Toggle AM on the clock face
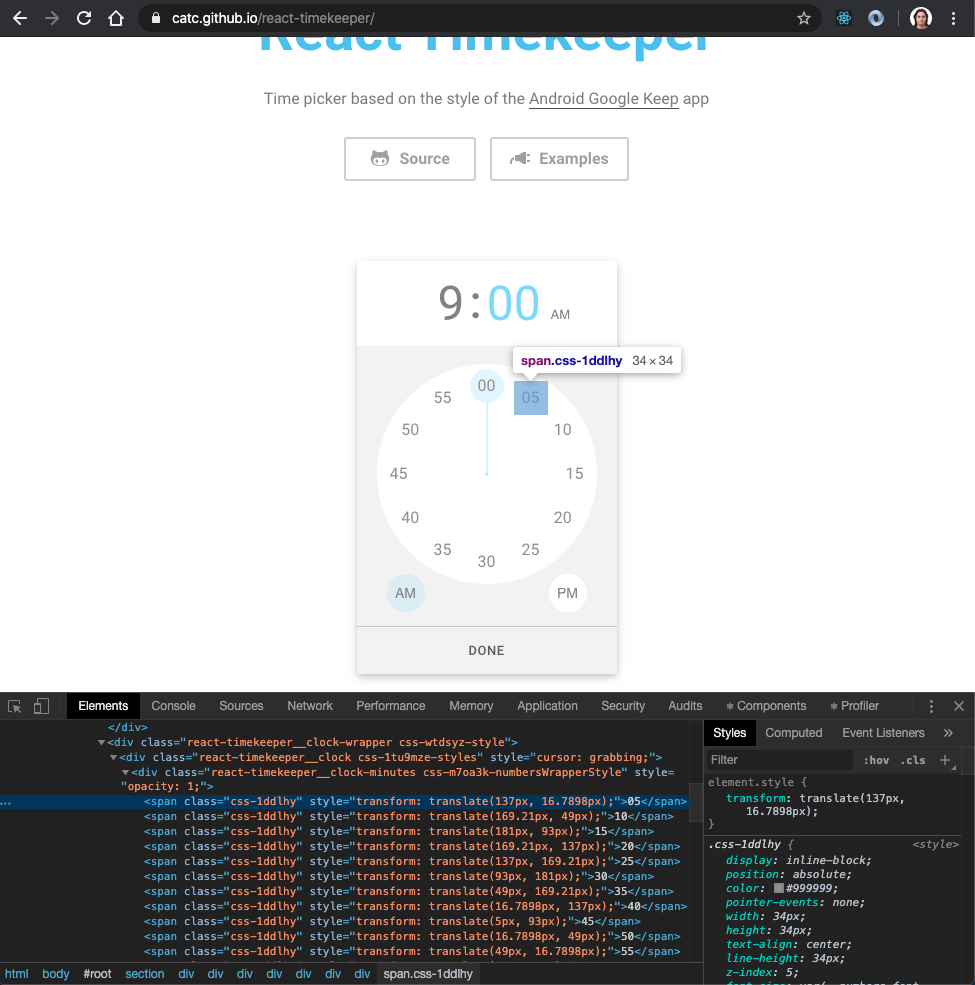The height and width of the screenshot is (985, 975). [406, 592]
